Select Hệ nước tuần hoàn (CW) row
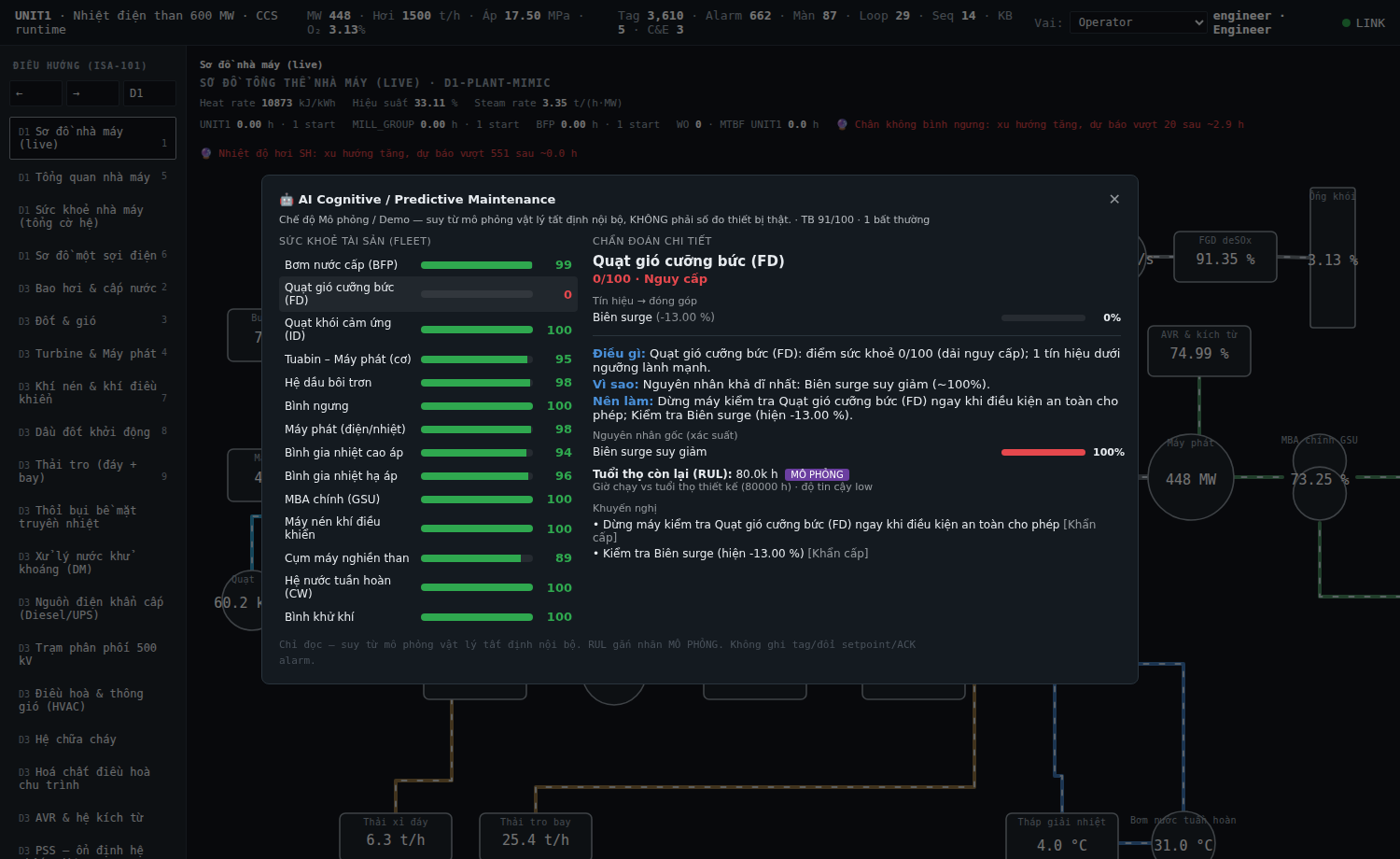1400x859 pixels. pyautogui.click(x=428, y=587)
